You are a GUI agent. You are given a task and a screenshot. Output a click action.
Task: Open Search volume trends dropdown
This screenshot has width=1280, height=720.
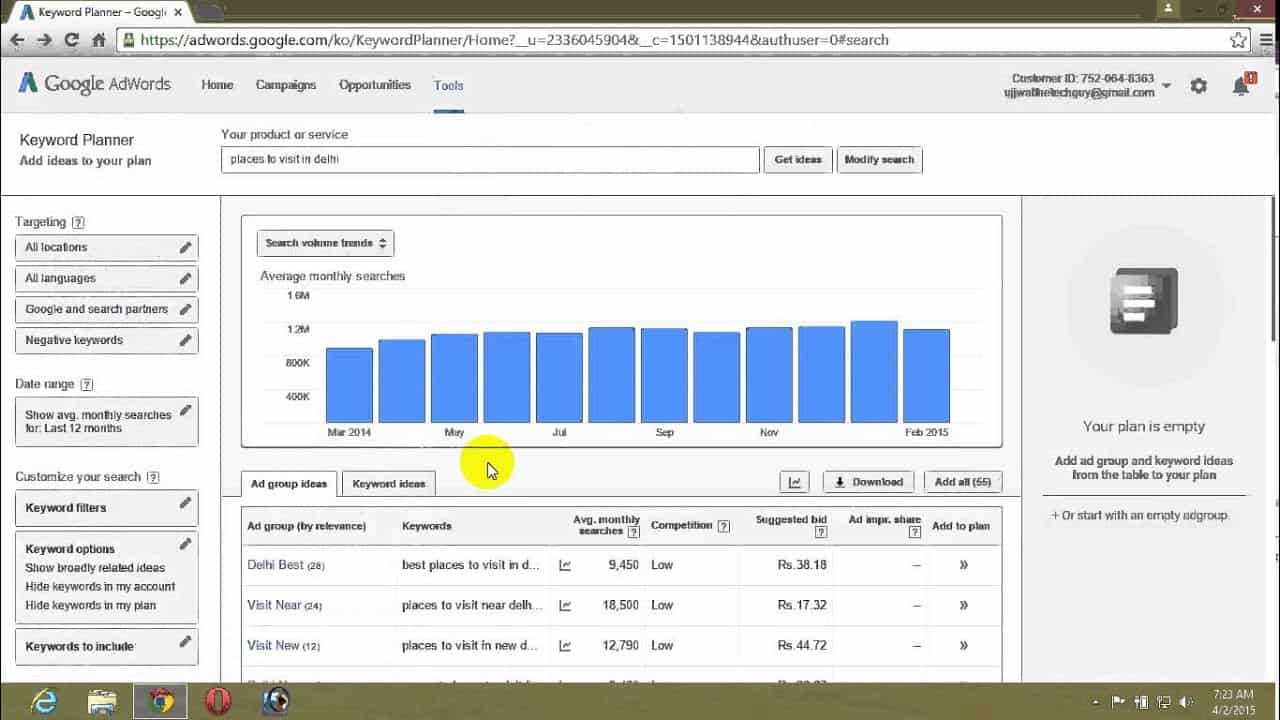325,243
